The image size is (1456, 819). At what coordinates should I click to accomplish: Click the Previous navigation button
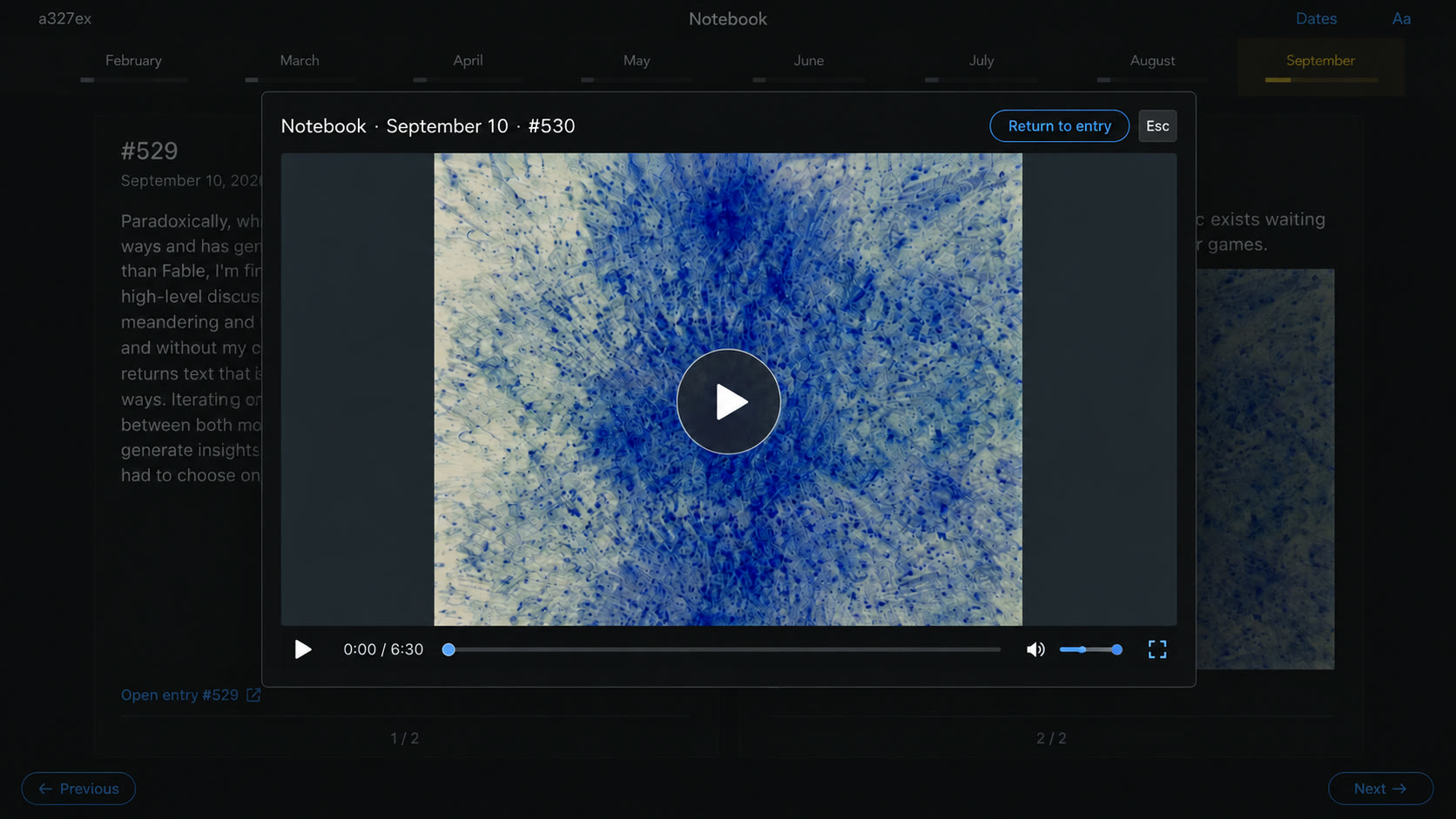[78, 789]
